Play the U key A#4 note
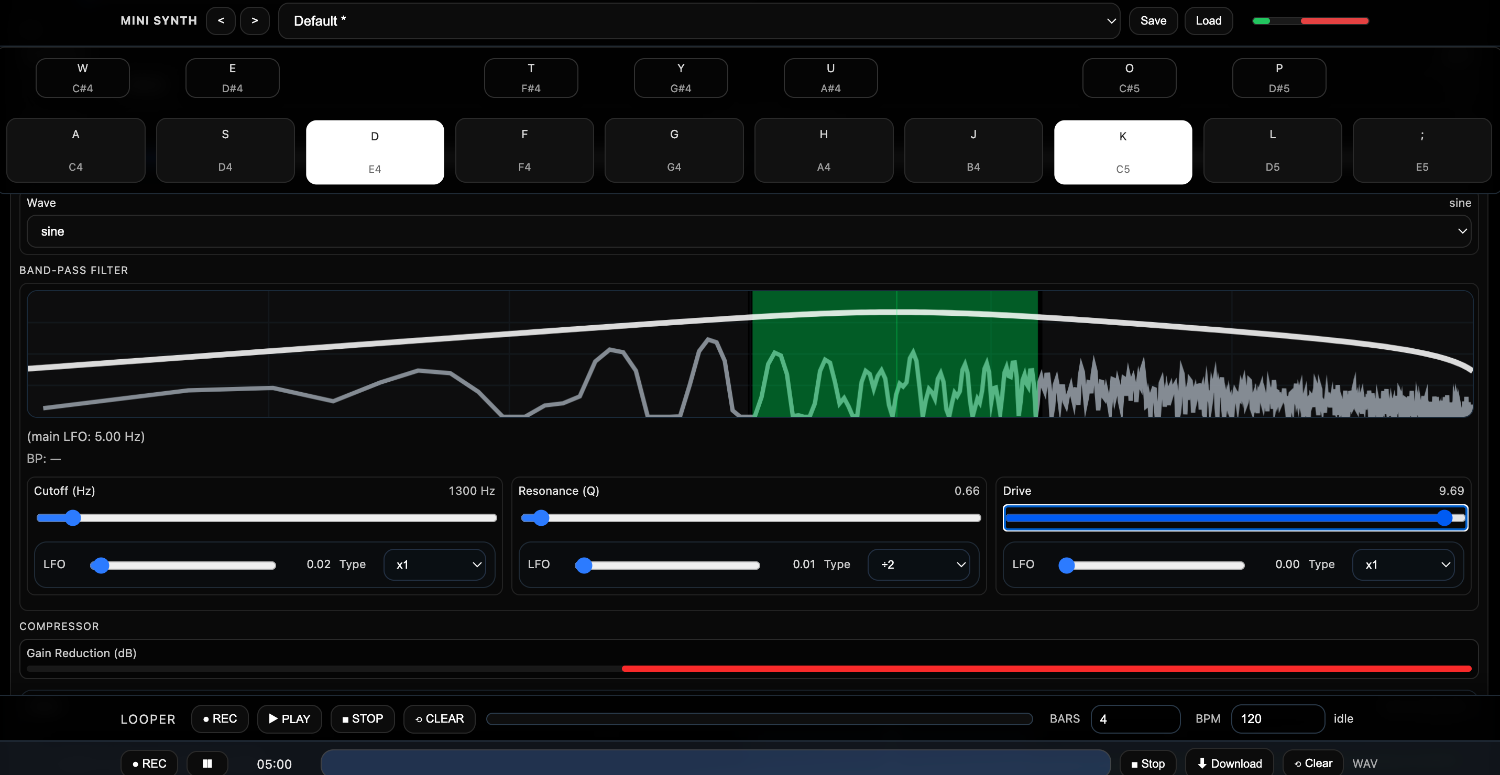Screen dimensions: 1500x775 831,78
